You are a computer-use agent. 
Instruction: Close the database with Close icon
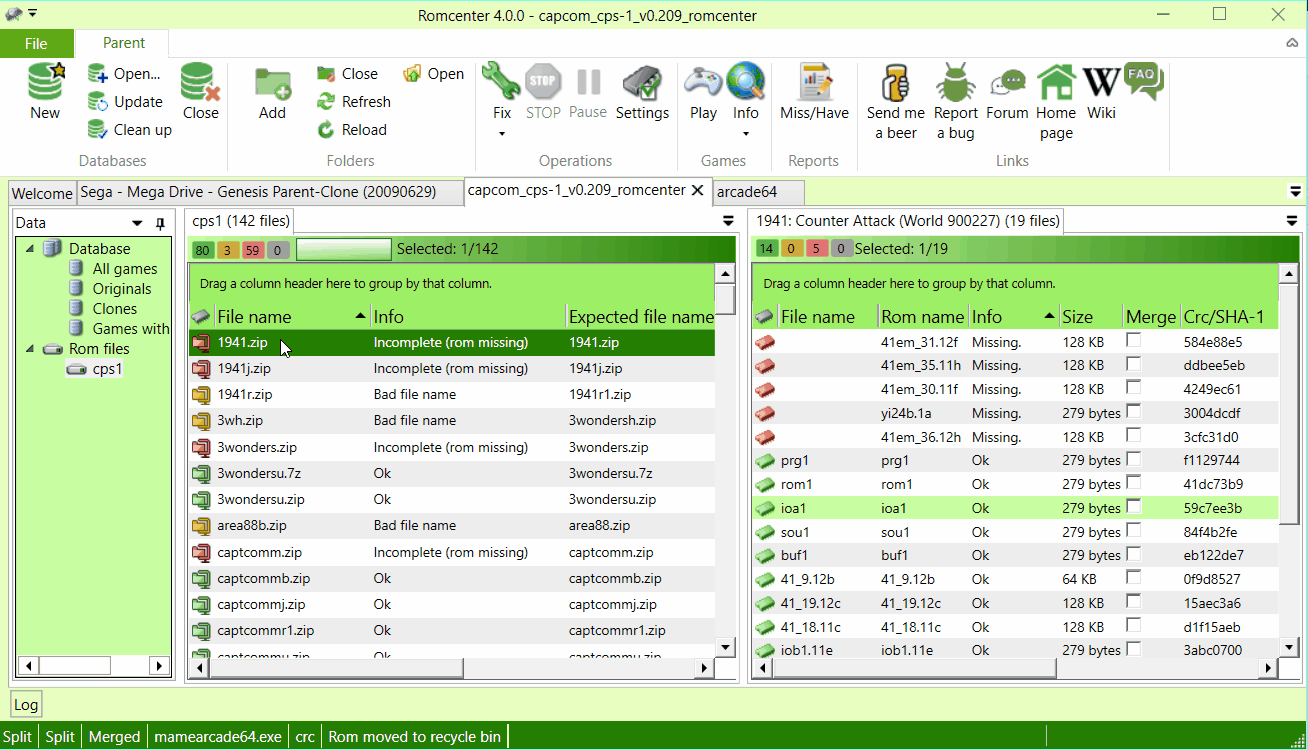point(200,80)
